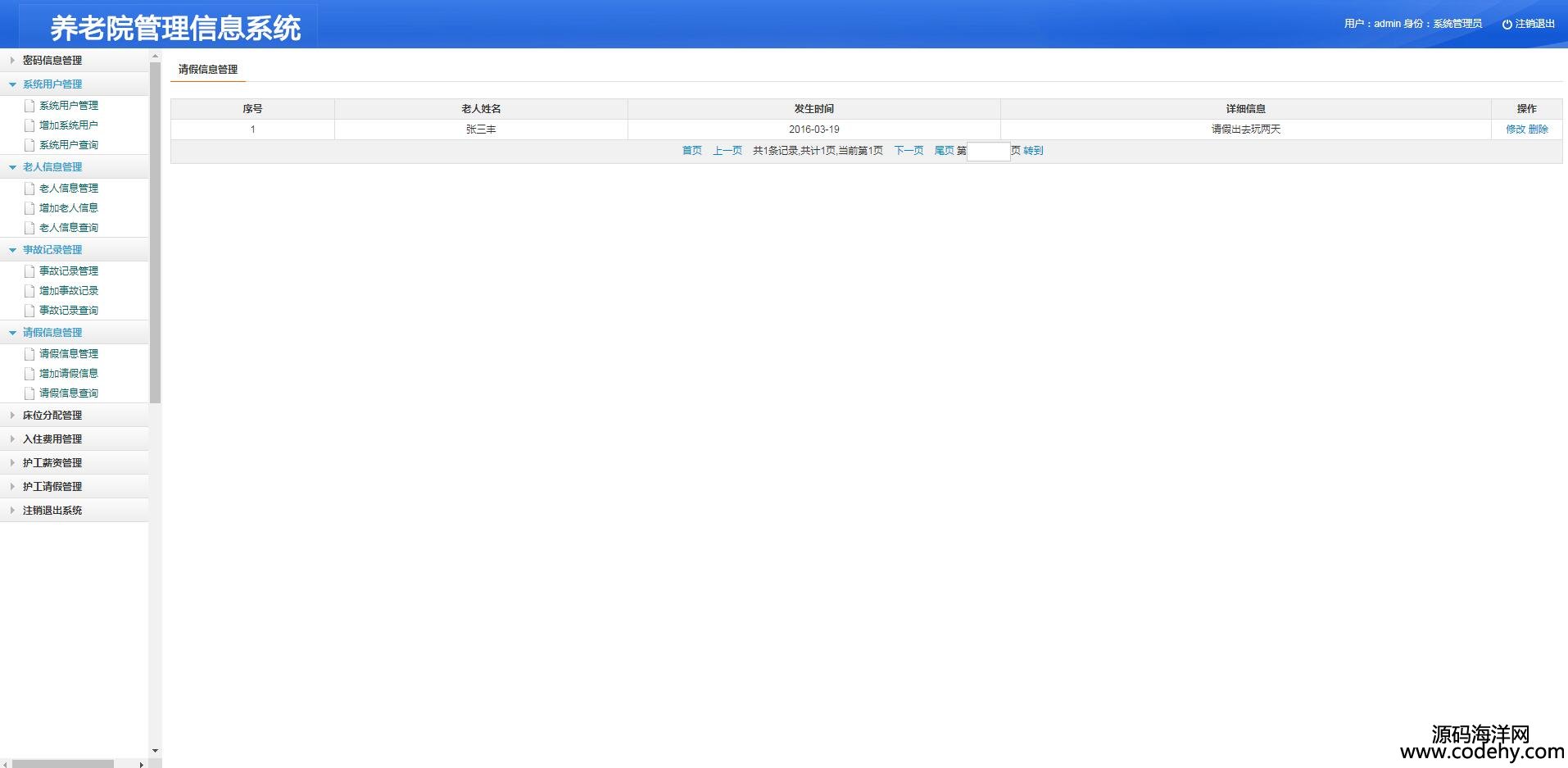Click 删除 link for 张三丰 row
The height and width of the screenshot is (768, 1568).
pos(1539,130)
